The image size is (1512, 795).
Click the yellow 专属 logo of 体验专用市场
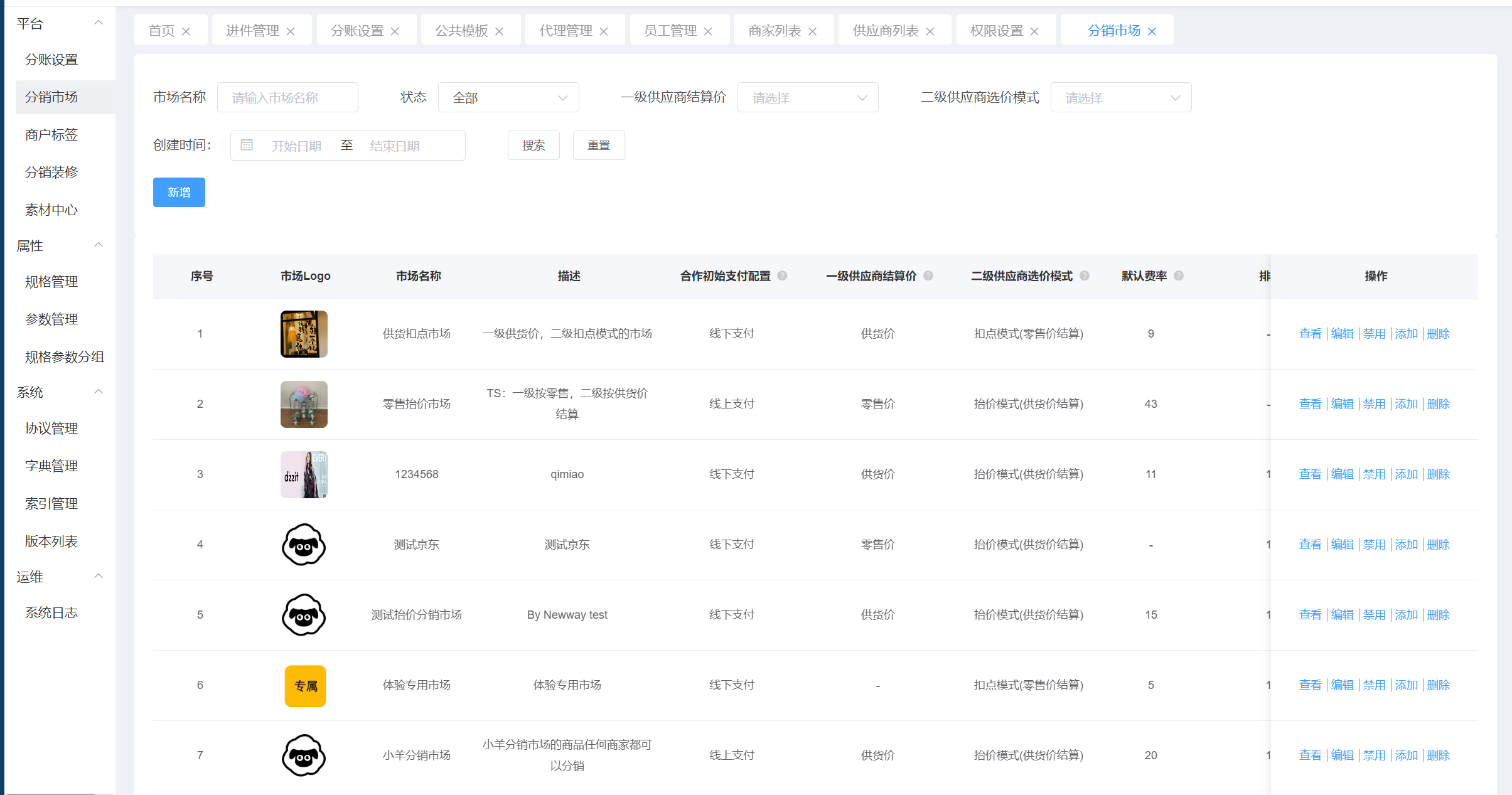[x=305, y=686]
